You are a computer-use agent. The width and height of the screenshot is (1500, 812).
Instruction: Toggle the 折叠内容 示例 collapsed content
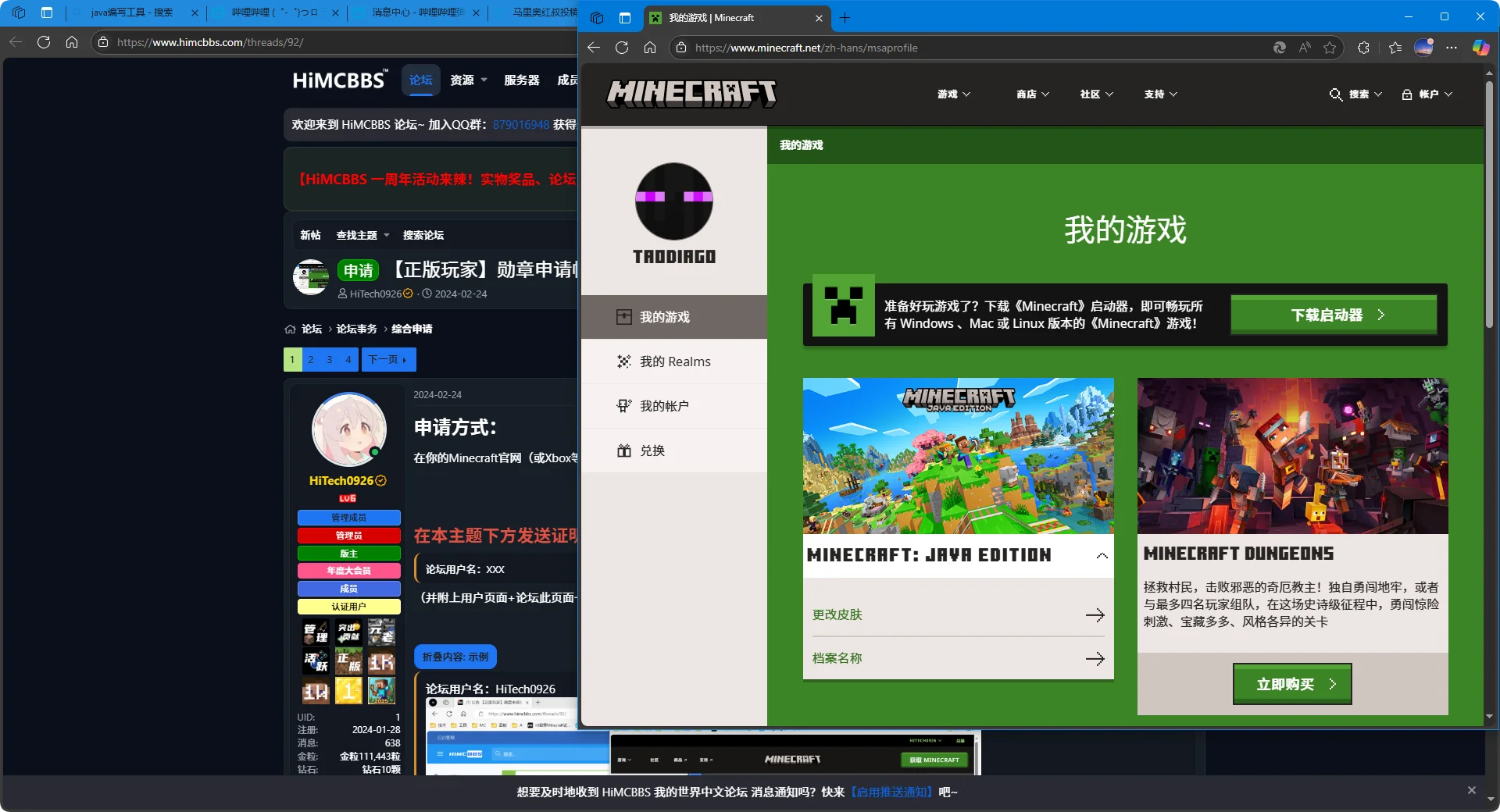[x=455, y=656]
